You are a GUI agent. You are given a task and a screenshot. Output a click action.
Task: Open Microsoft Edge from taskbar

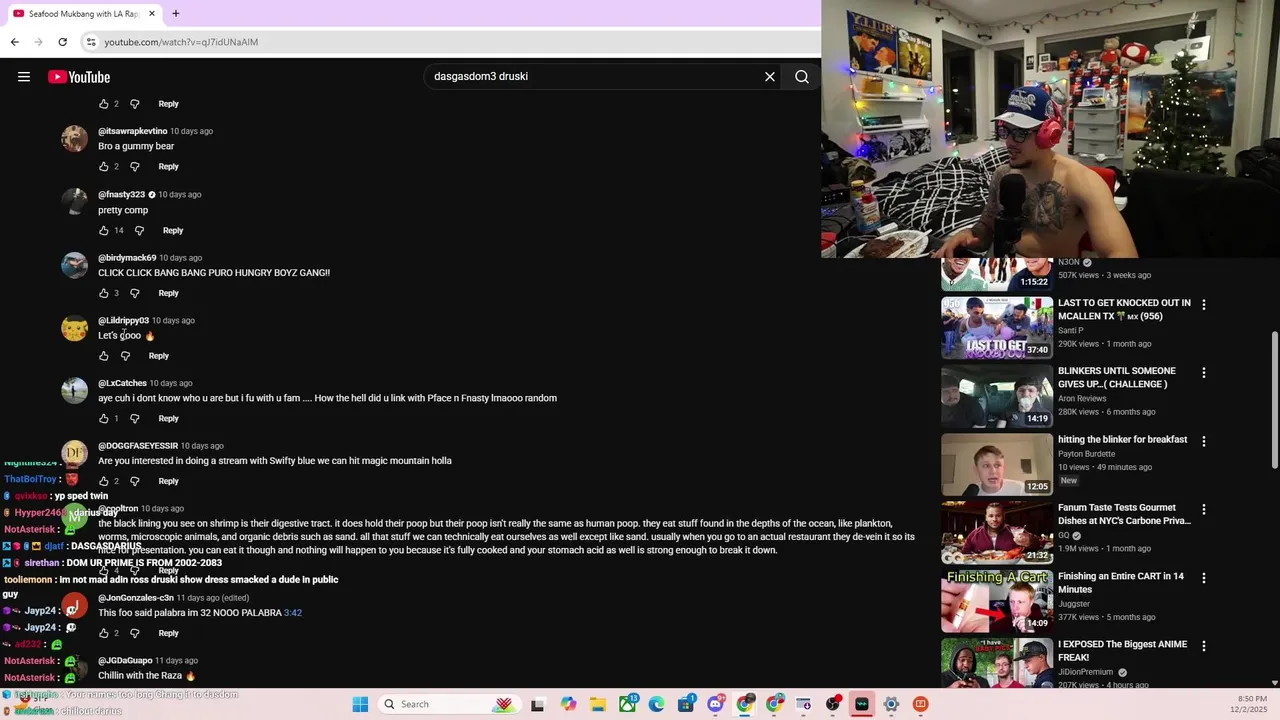click(656, 704)
